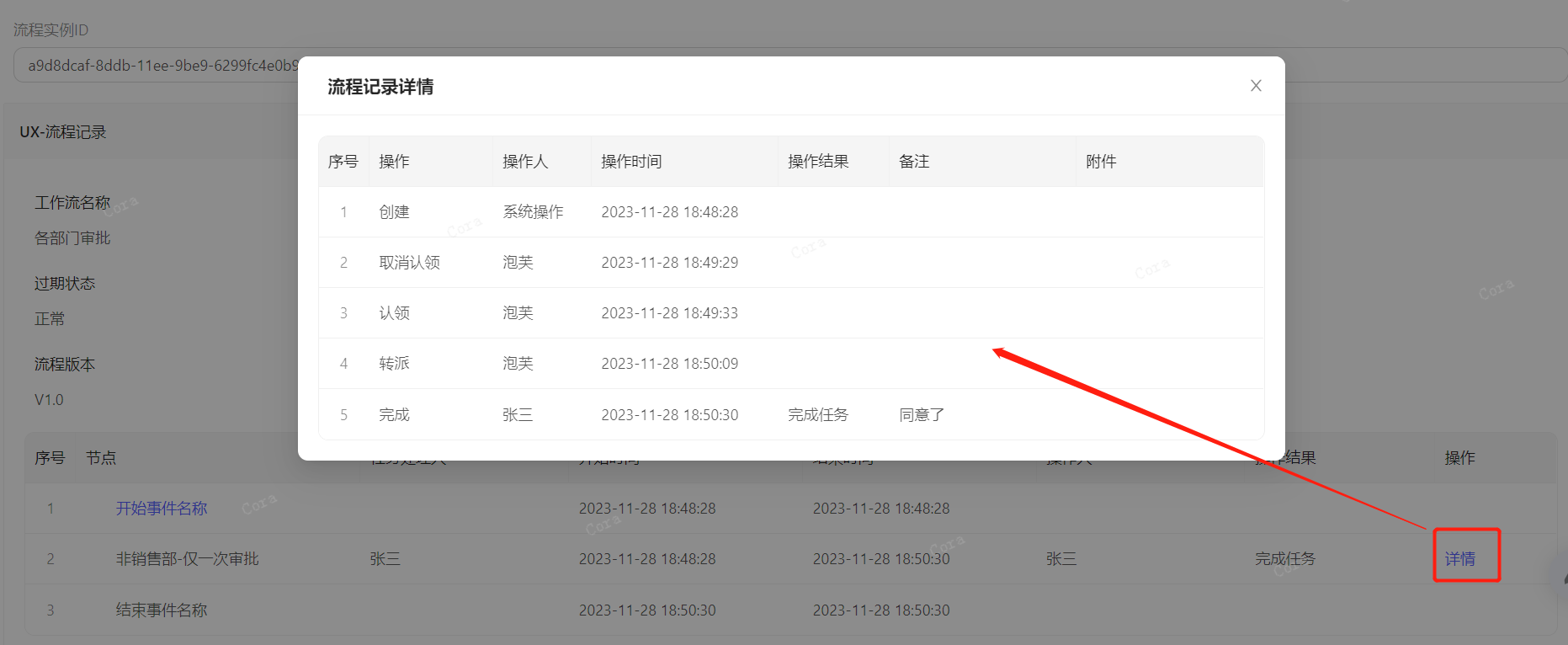Close the 流程记录详情 dialog
The image size is (1568, 645).
click(1256, 86)
